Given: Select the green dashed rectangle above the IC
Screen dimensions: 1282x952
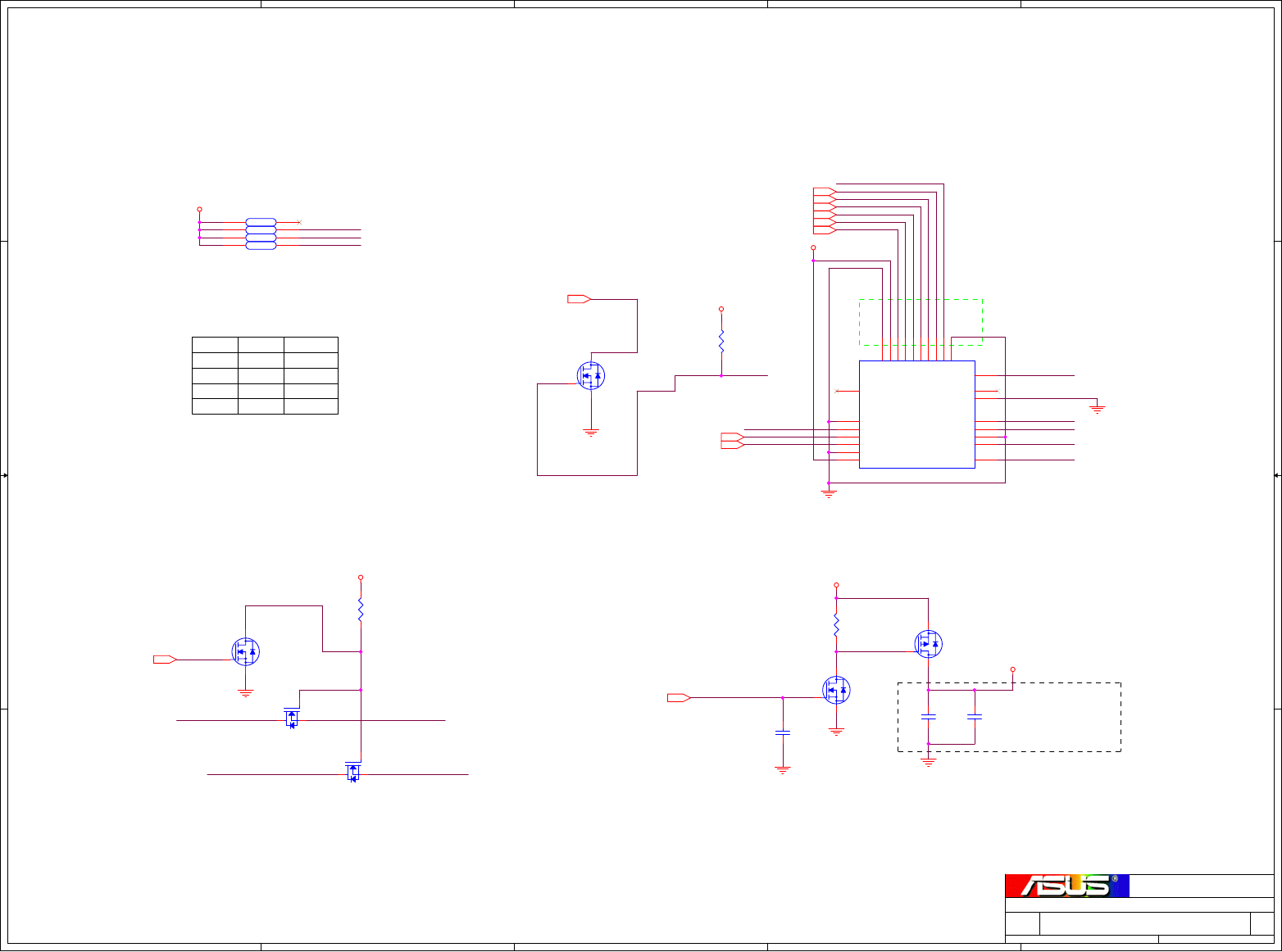Looking at the screenshot, I should pos(921,322).
